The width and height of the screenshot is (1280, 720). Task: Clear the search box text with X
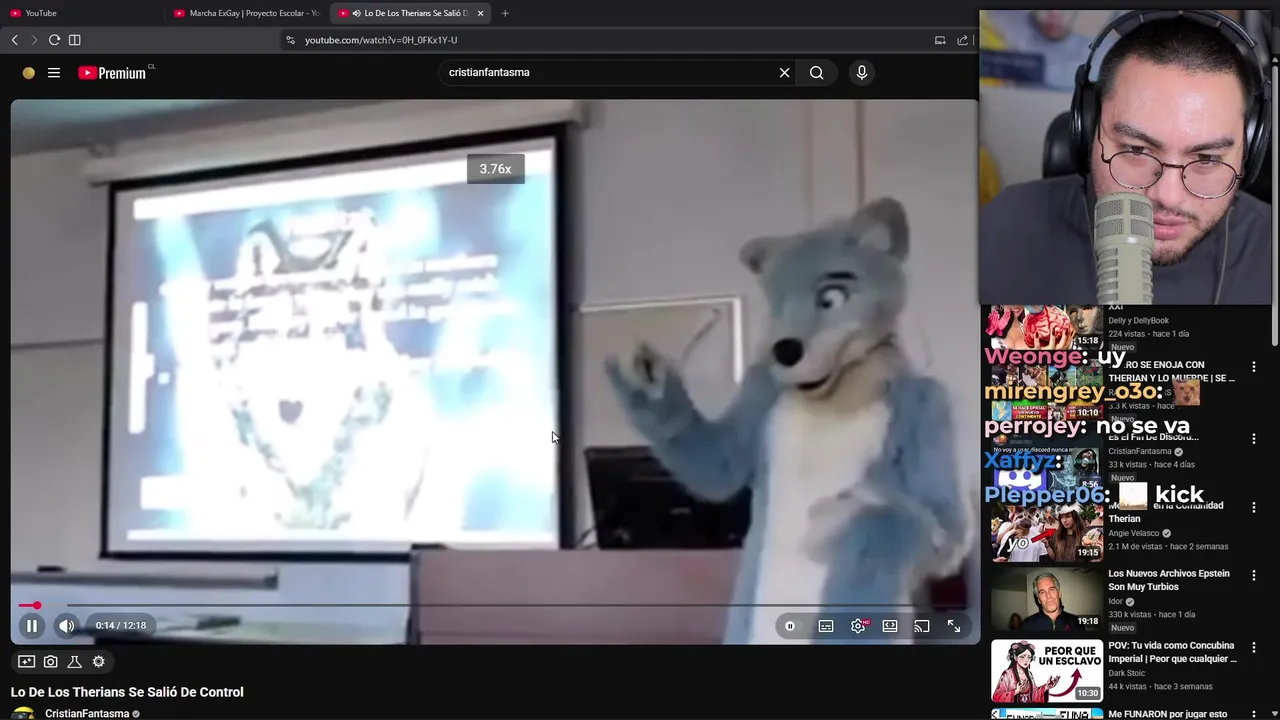(x=785, y=73)
